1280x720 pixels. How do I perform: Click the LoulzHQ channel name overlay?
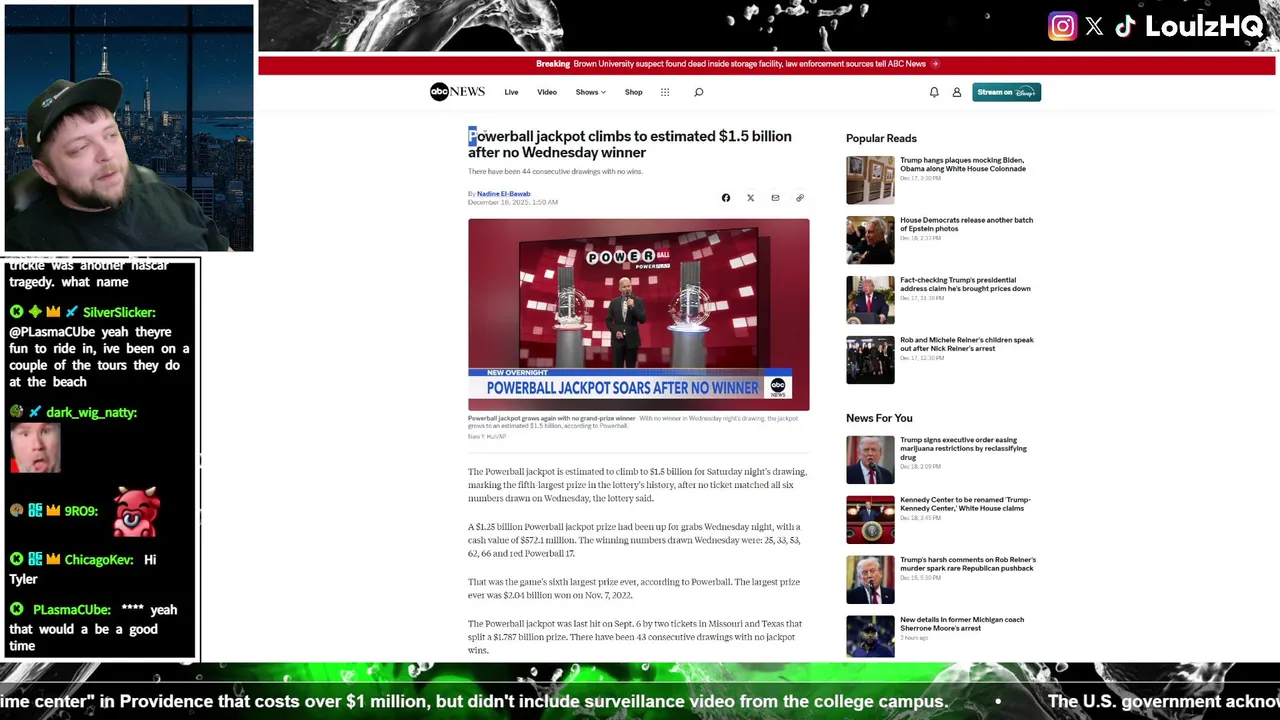tap(1204, 27)
